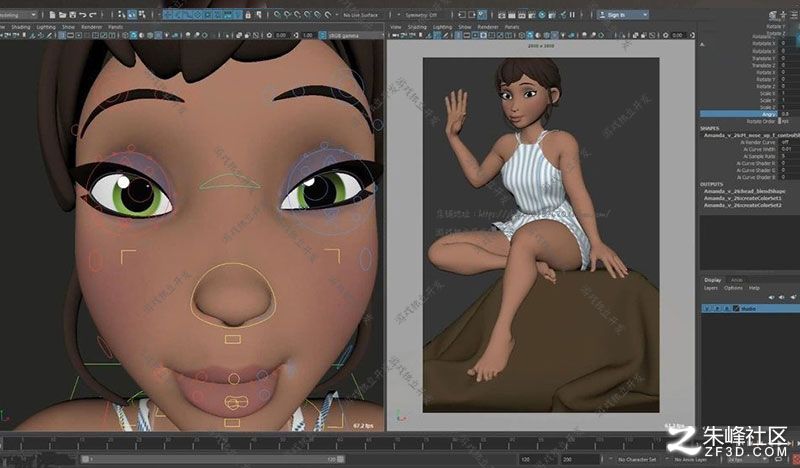Open the right viewport Panels menu
This screenshot has width=800, height=468.
click(512, 27)
